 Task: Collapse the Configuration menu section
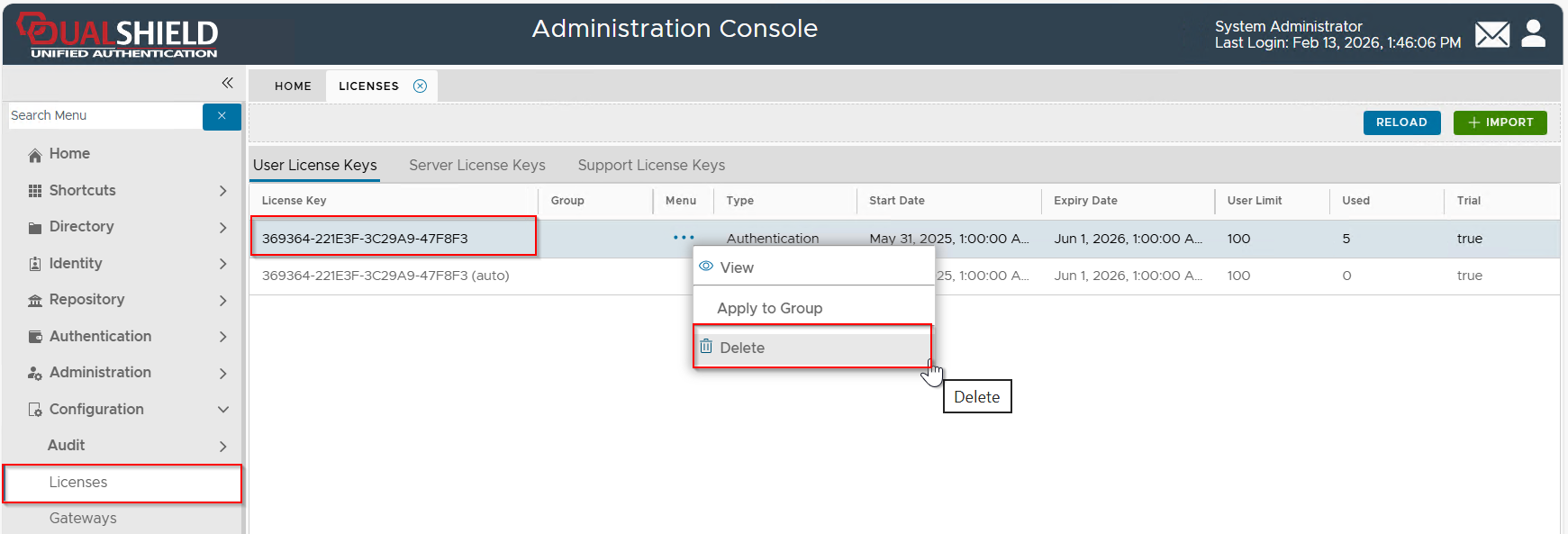222,410
